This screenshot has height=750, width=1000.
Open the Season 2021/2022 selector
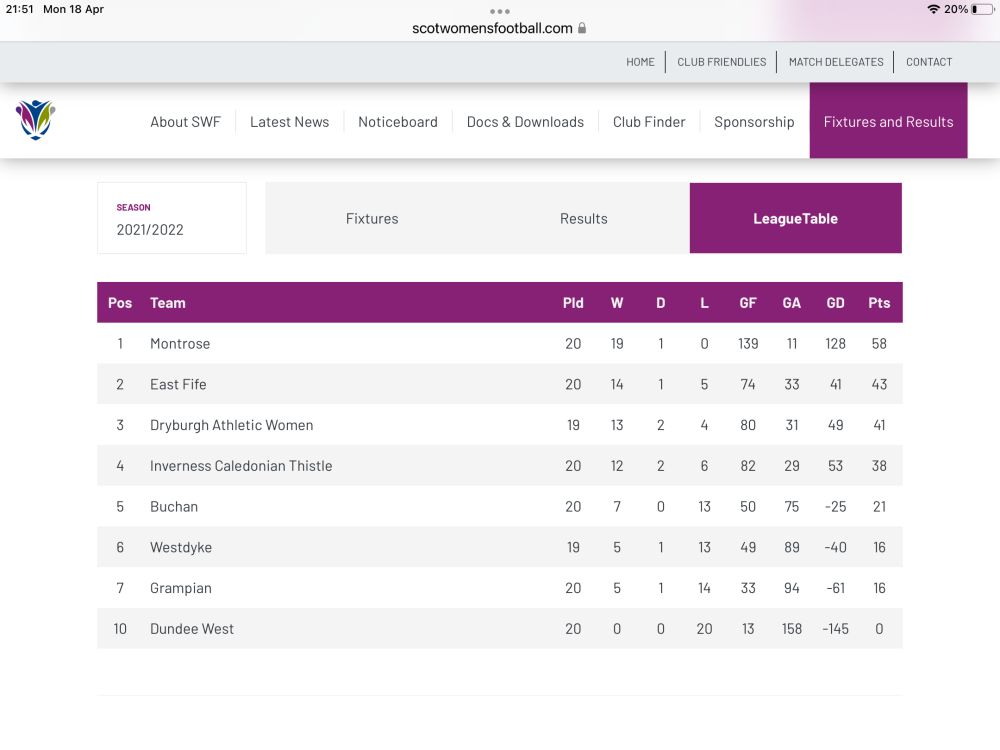pos(172,218)
